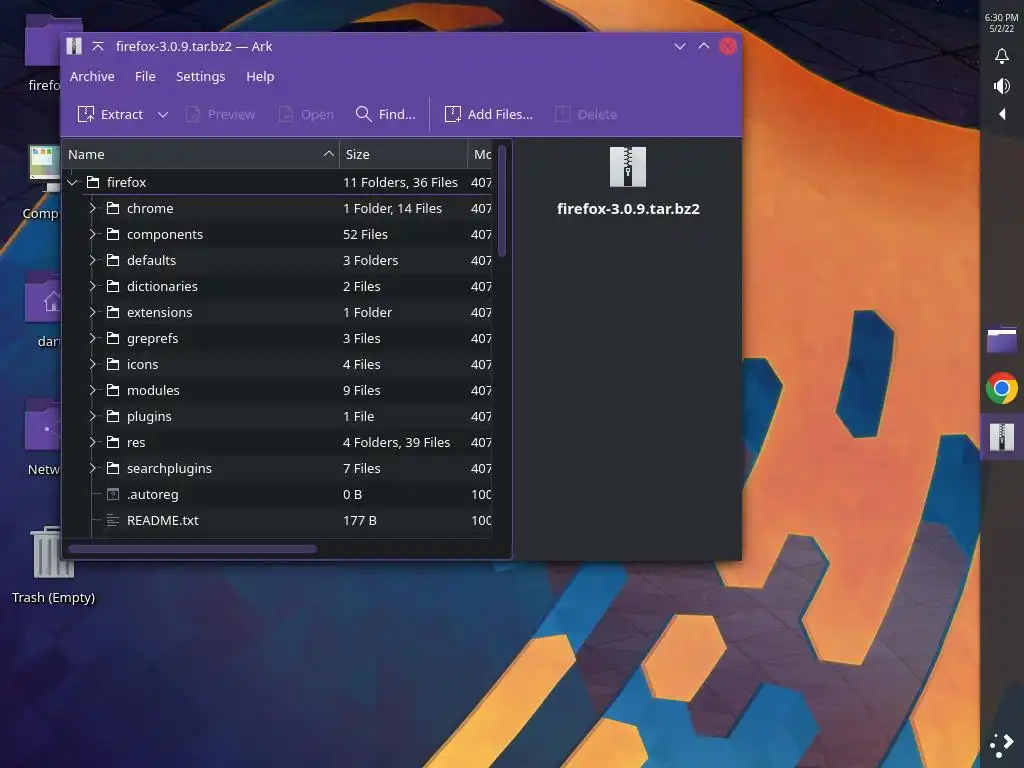Screen dimensions: 1024x768
Task: Open the Extract dropdown arrow
Action: (x=163, y=114)
